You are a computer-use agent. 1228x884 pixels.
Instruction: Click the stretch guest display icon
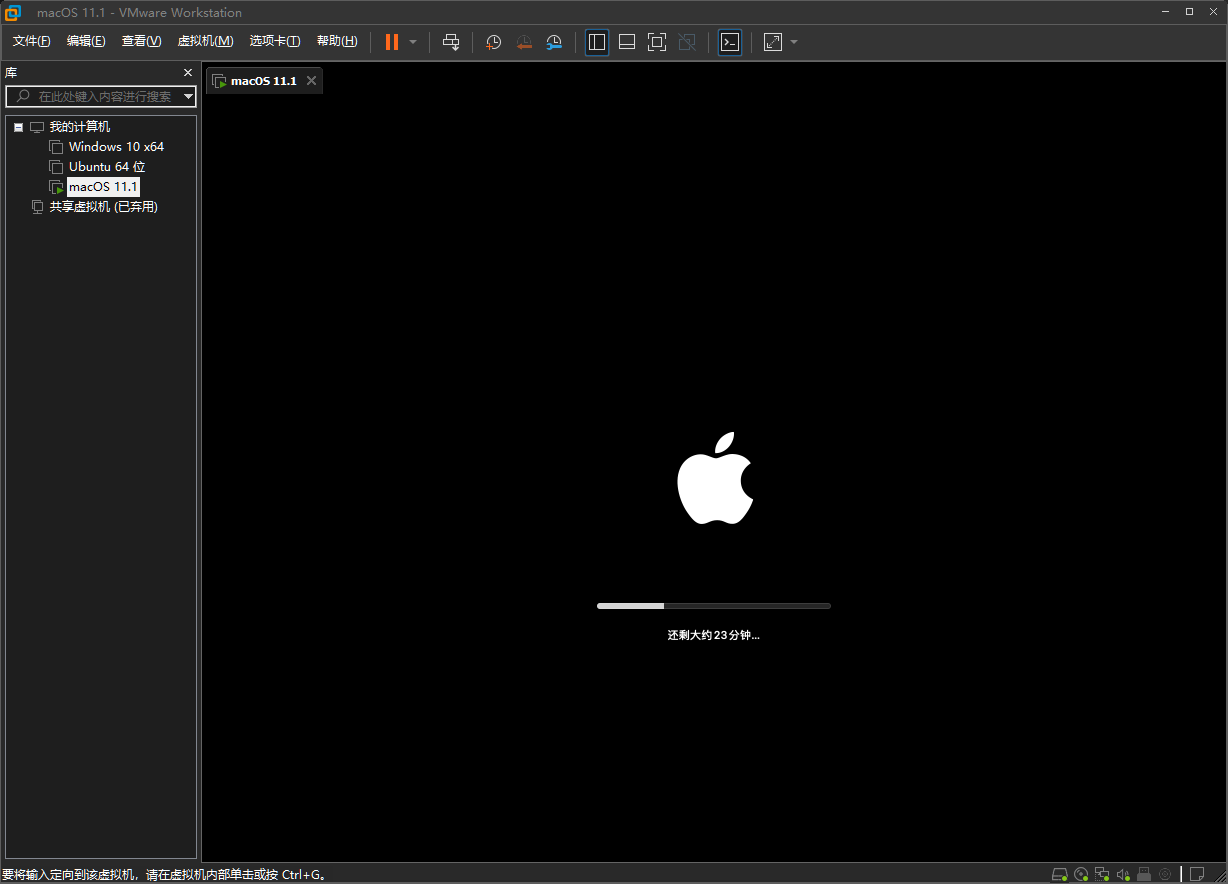point(773,42)
